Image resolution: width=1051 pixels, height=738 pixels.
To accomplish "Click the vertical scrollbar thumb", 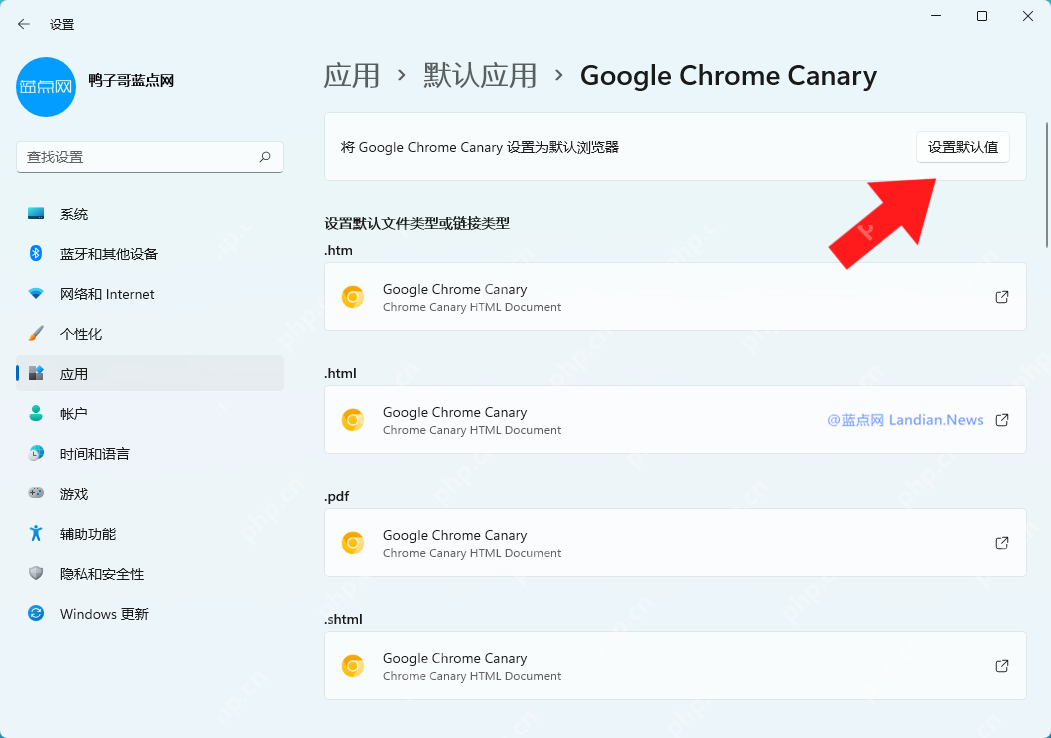I will click(x=1047, y=185).
